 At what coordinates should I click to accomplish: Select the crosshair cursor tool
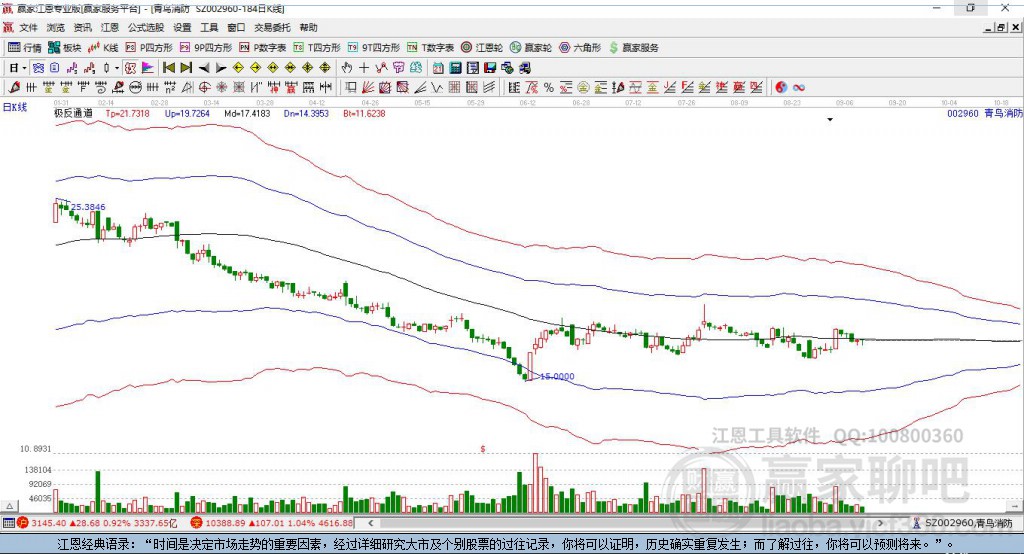(364, 68)
